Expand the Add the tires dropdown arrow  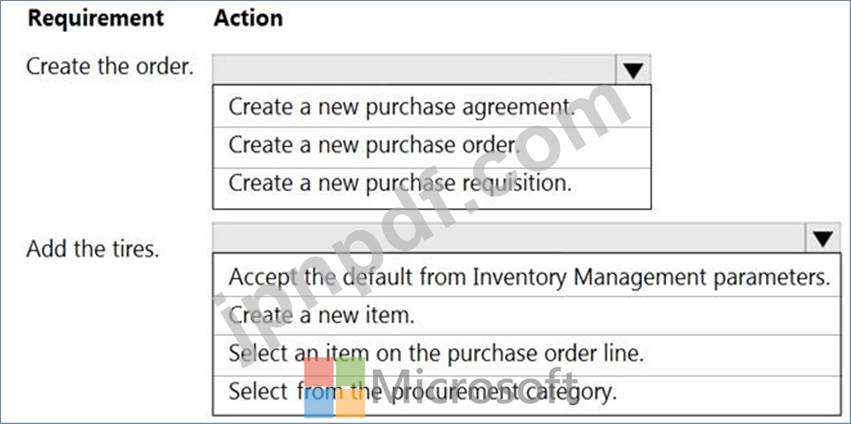(822, 239)
